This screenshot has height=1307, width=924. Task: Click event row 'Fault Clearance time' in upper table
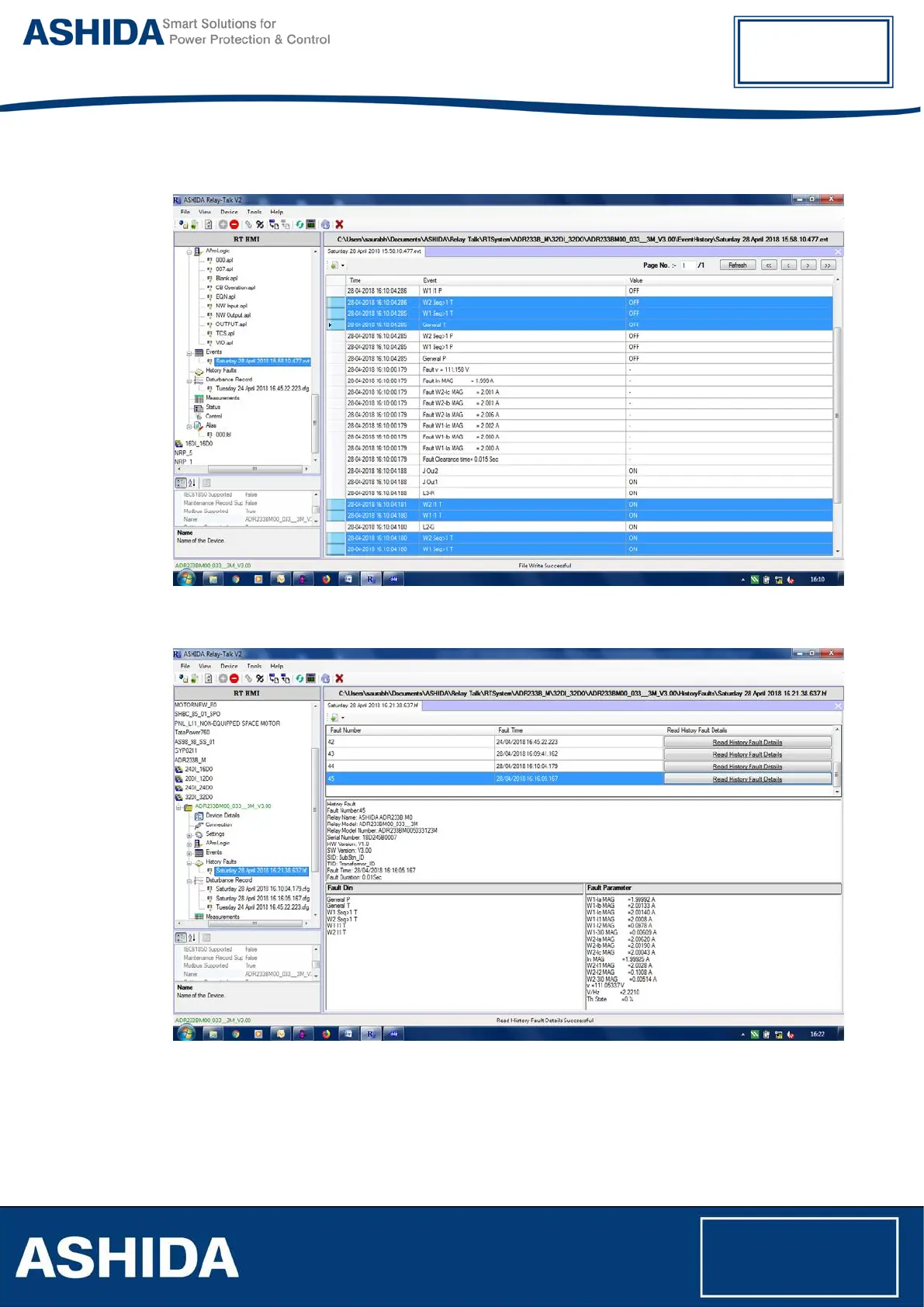click(x=579, y=459)
